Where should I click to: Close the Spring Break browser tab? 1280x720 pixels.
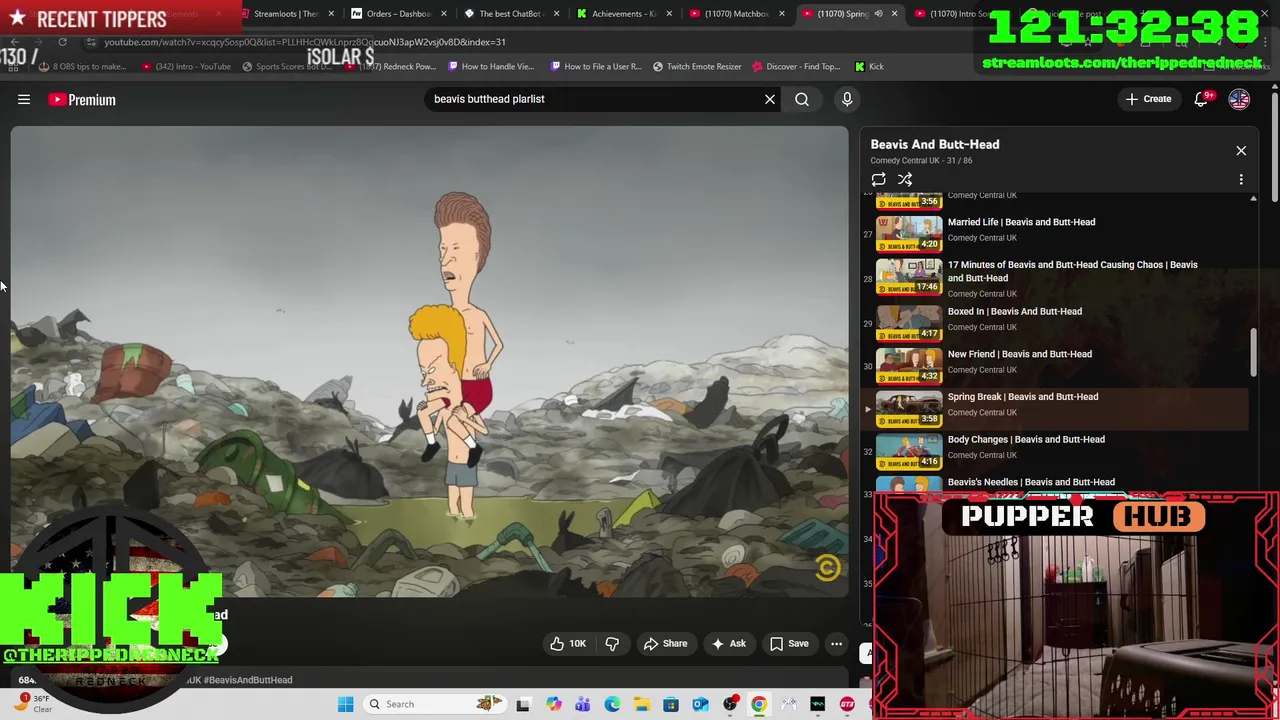894,14
